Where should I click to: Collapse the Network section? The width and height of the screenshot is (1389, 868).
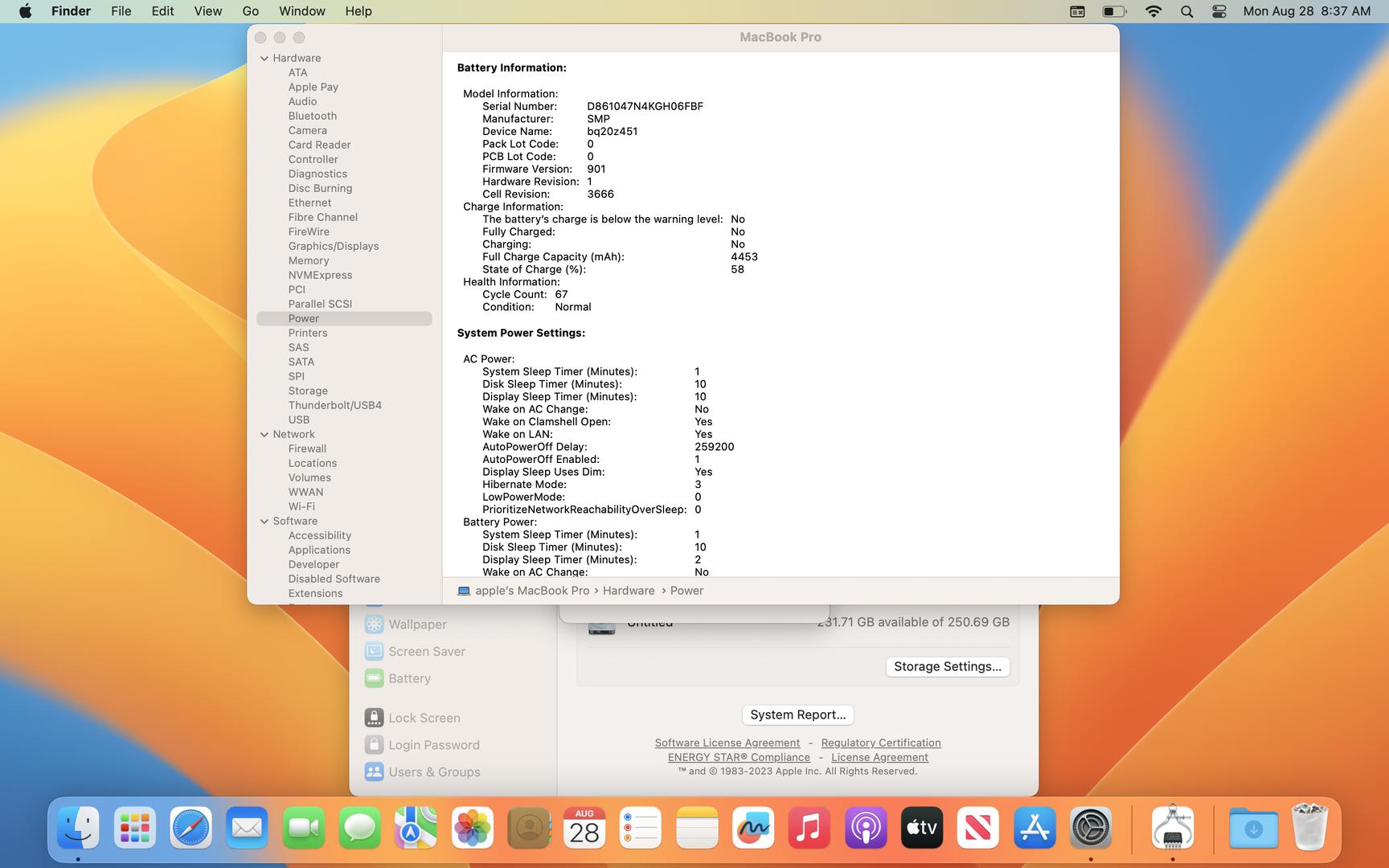(x=264, y=434)
